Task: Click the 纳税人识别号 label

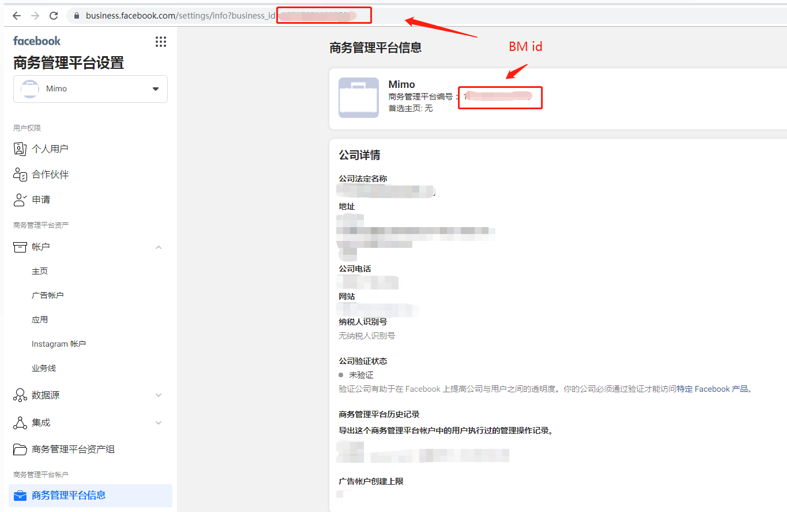Action: (x=363, y=322)
